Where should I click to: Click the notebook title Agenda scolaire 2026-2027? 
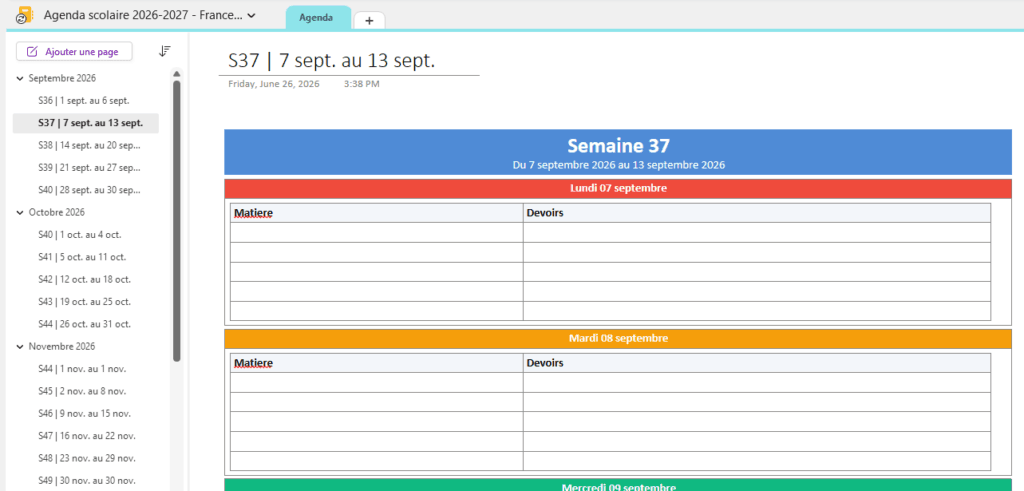pos(144,15)
